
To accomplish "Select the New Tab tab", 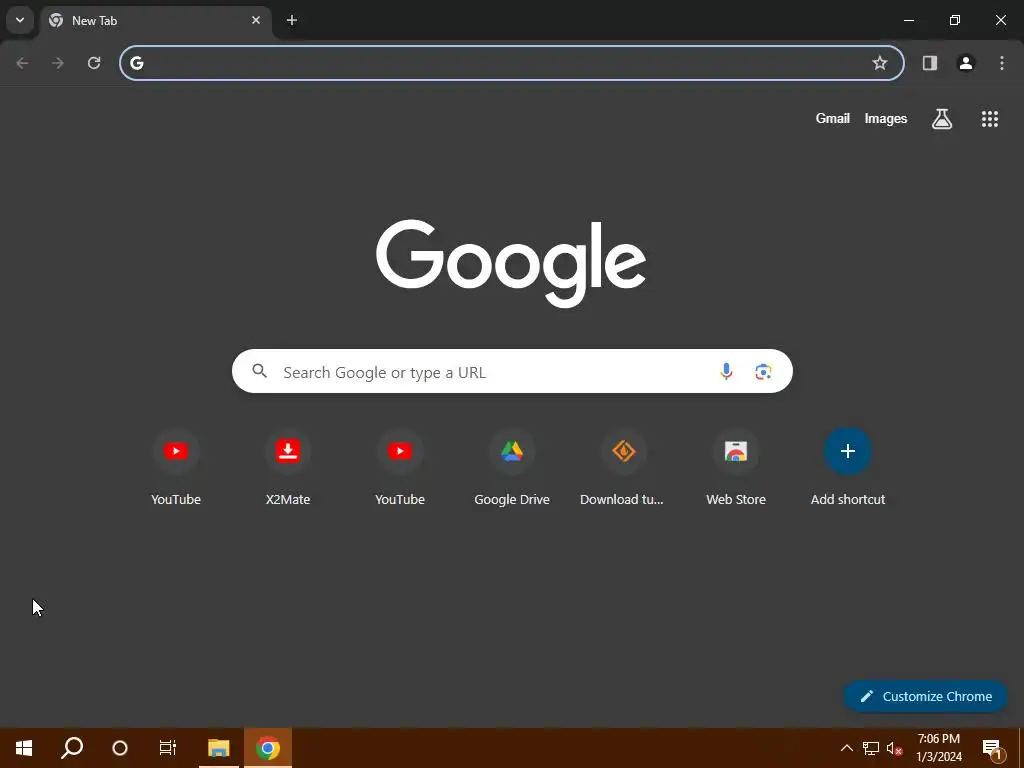I will pos(155,20).
